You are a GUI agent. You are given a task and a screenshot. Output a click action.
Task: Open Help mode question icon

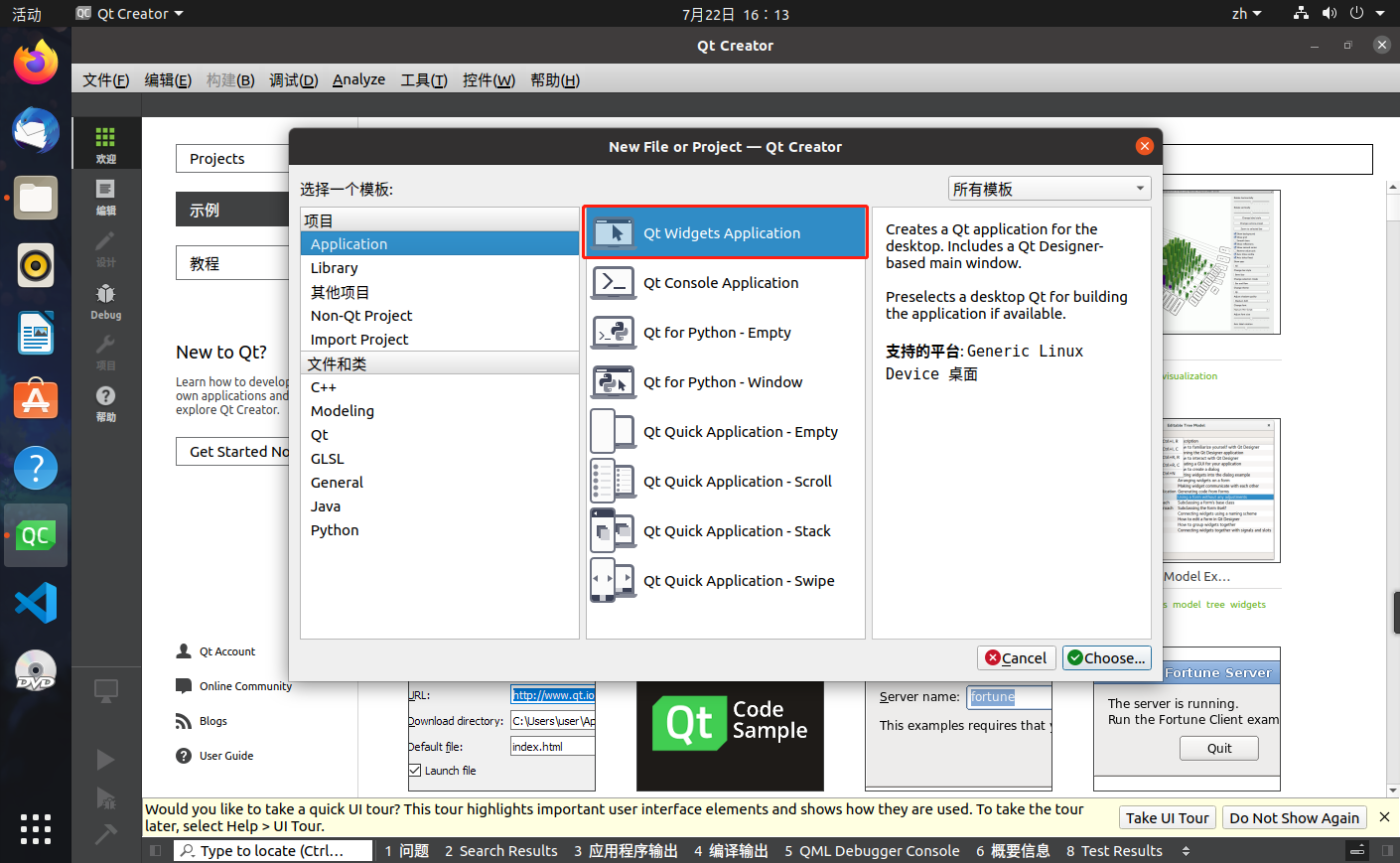pyautogui.click(x=105, y=403)
